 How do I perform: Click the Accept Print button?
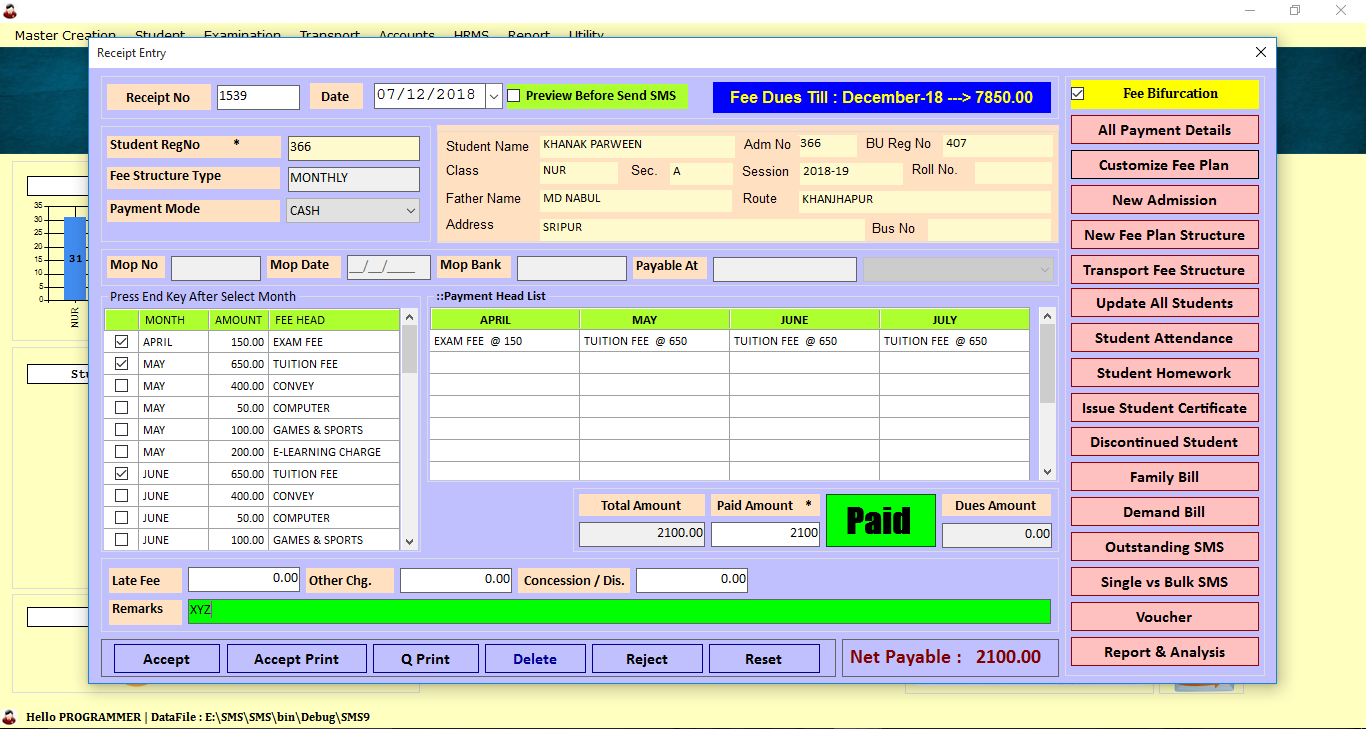click(296, 659)
